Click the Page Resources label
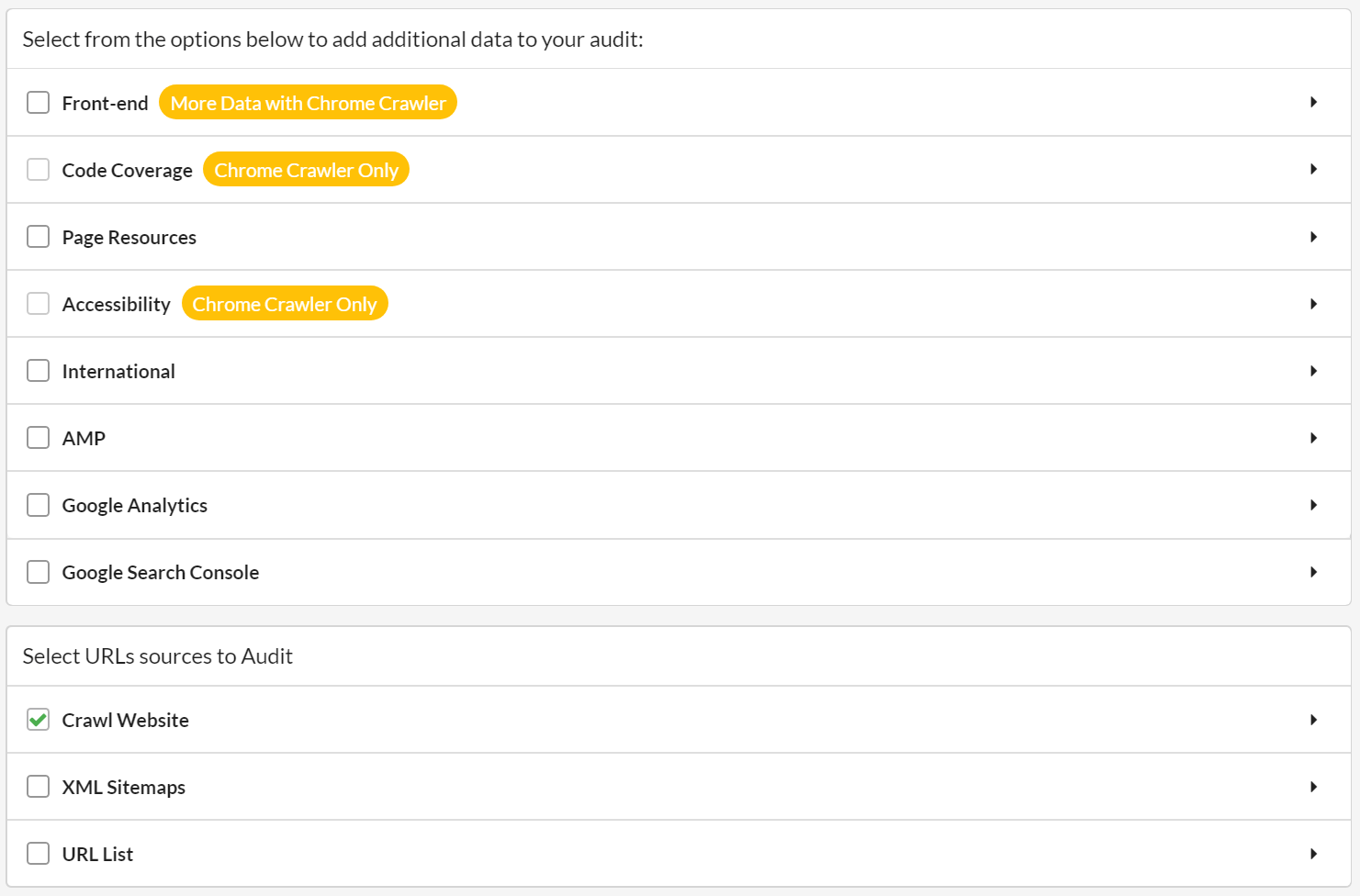This screenshot has height=896, width=1360. click(129, 237)
